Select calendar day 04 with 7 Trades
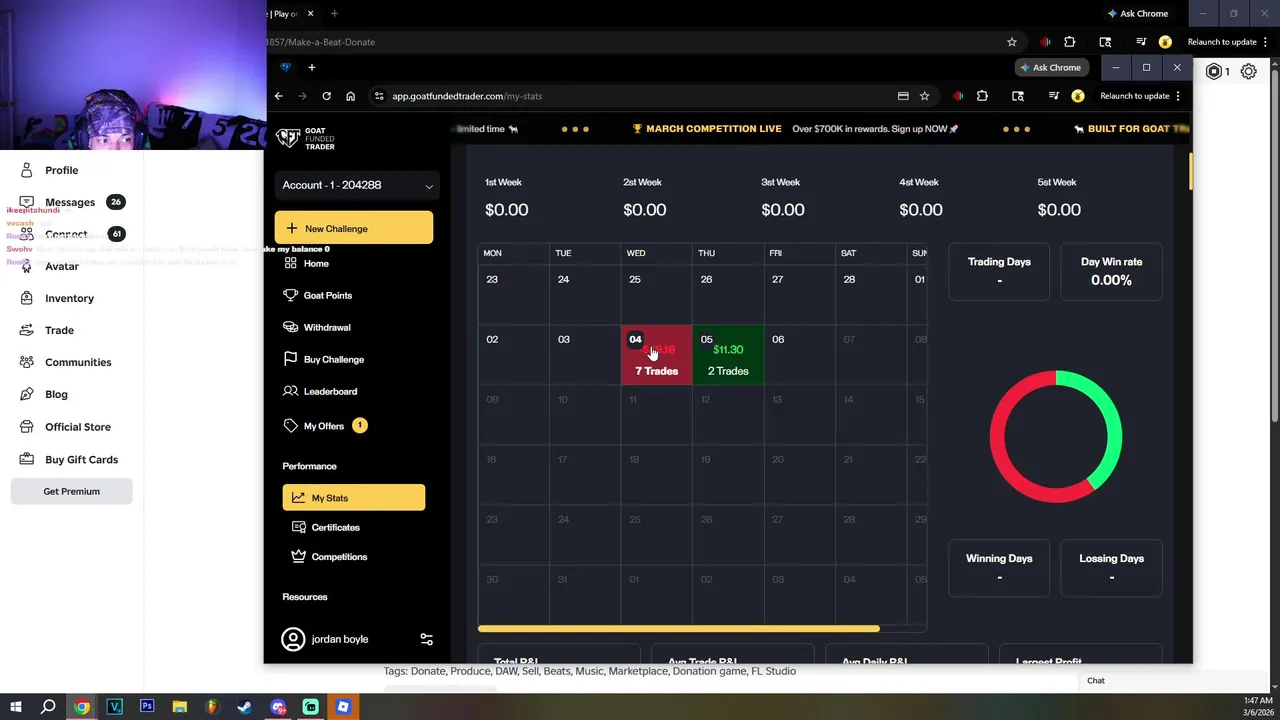This screenshot has width=1280, height=720. 656,355
